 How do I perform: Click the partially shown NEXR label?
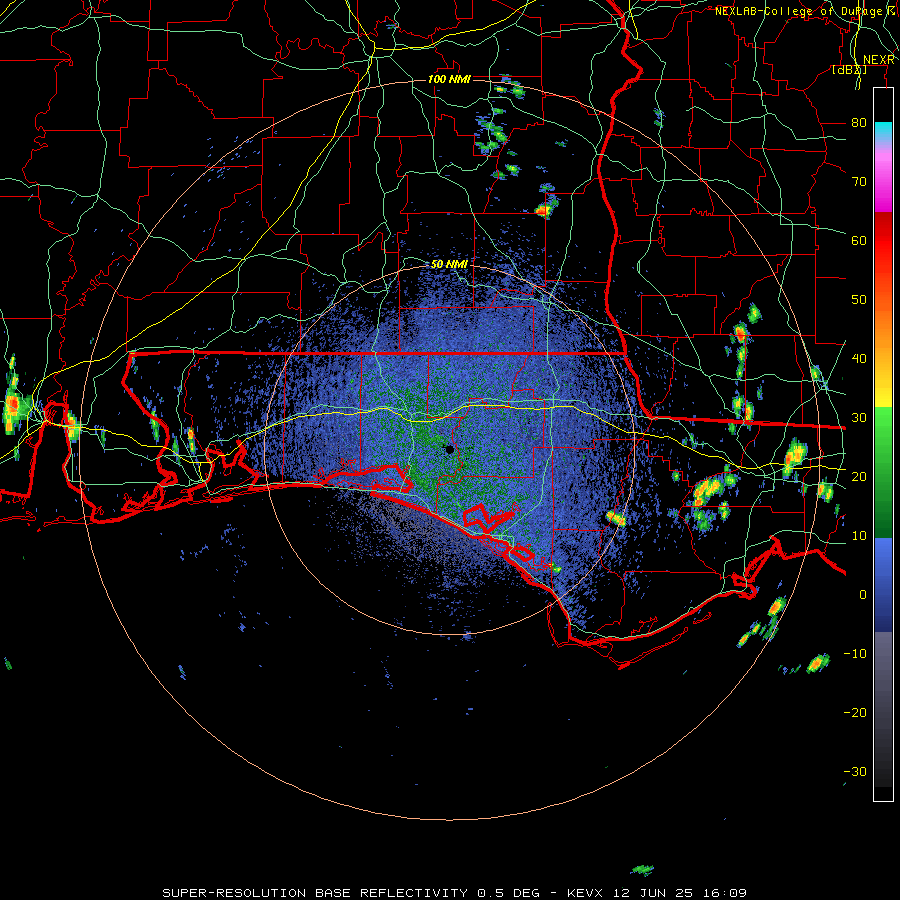pos(879,60)
